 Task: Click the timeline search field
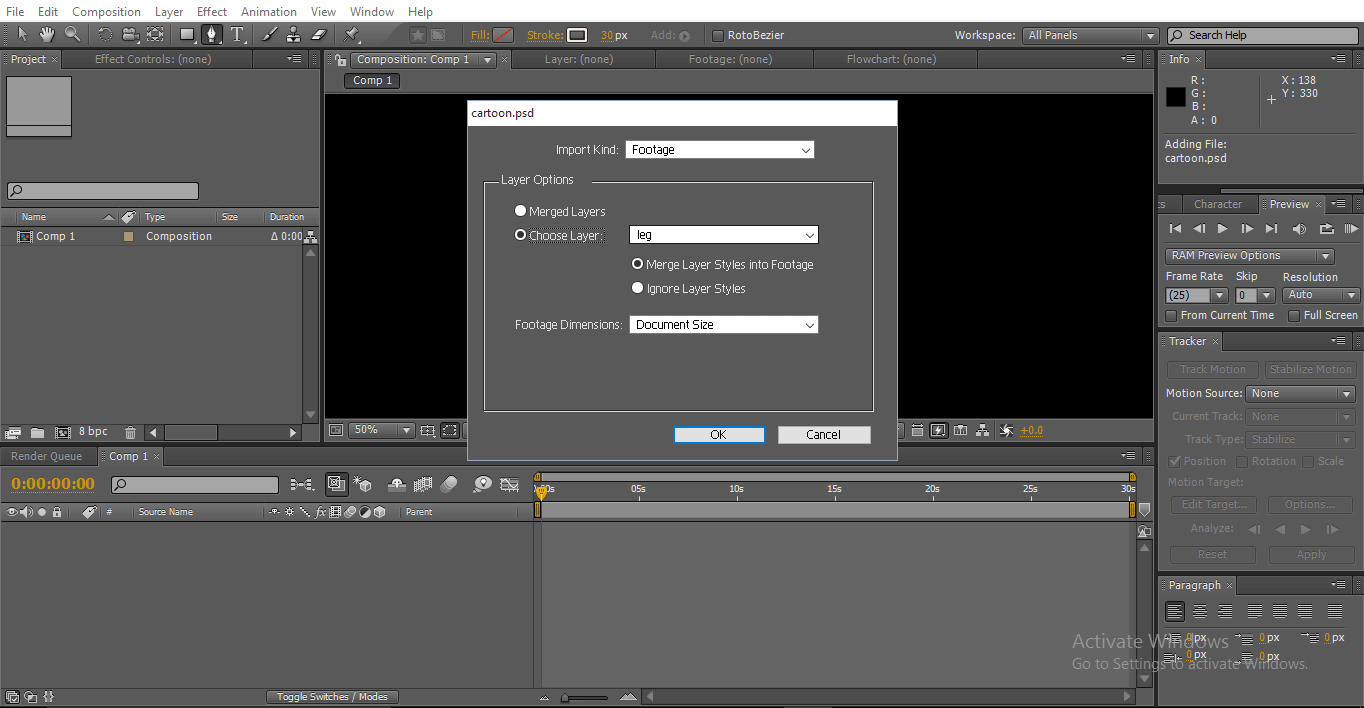tap(195, 484)
